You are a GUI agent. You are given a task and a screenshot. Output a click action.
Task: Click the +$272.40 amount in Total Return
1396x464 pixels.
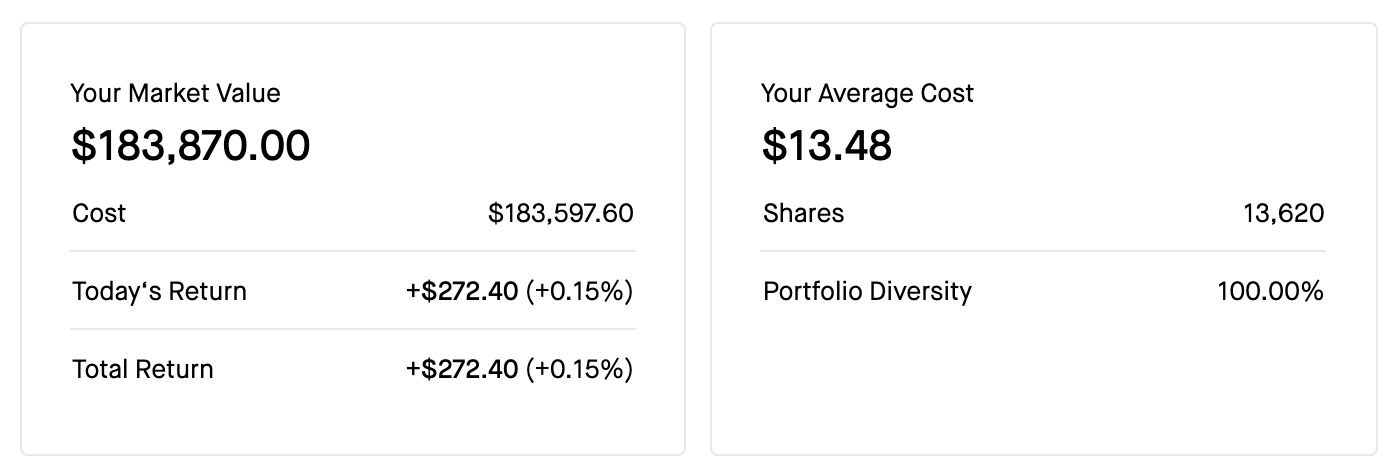(462, 369)
